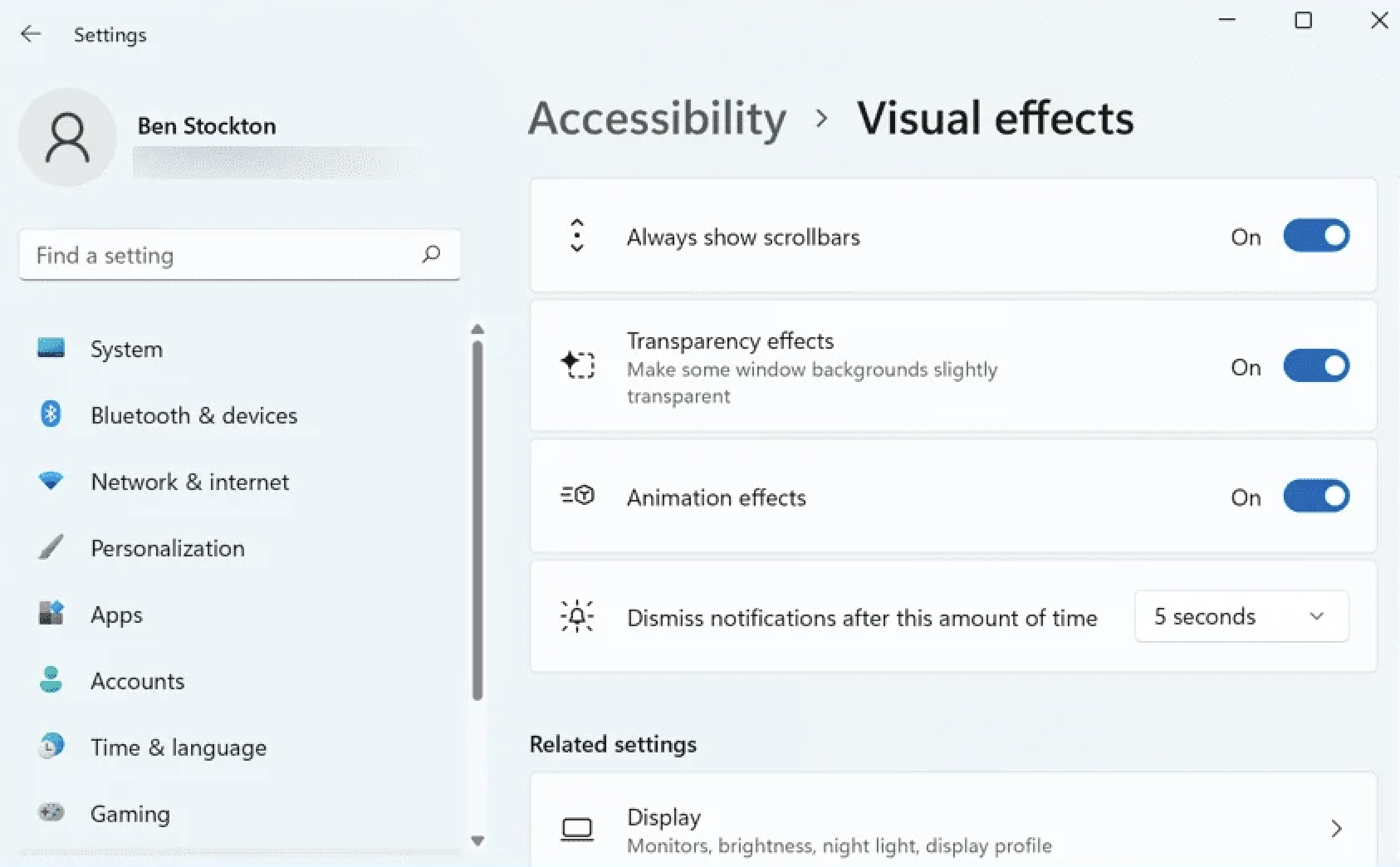The width and height of the screenshot is (1400, 867).
Task: Click sidebar scrollbar down arrow
Action: click(x=477, y=840)
